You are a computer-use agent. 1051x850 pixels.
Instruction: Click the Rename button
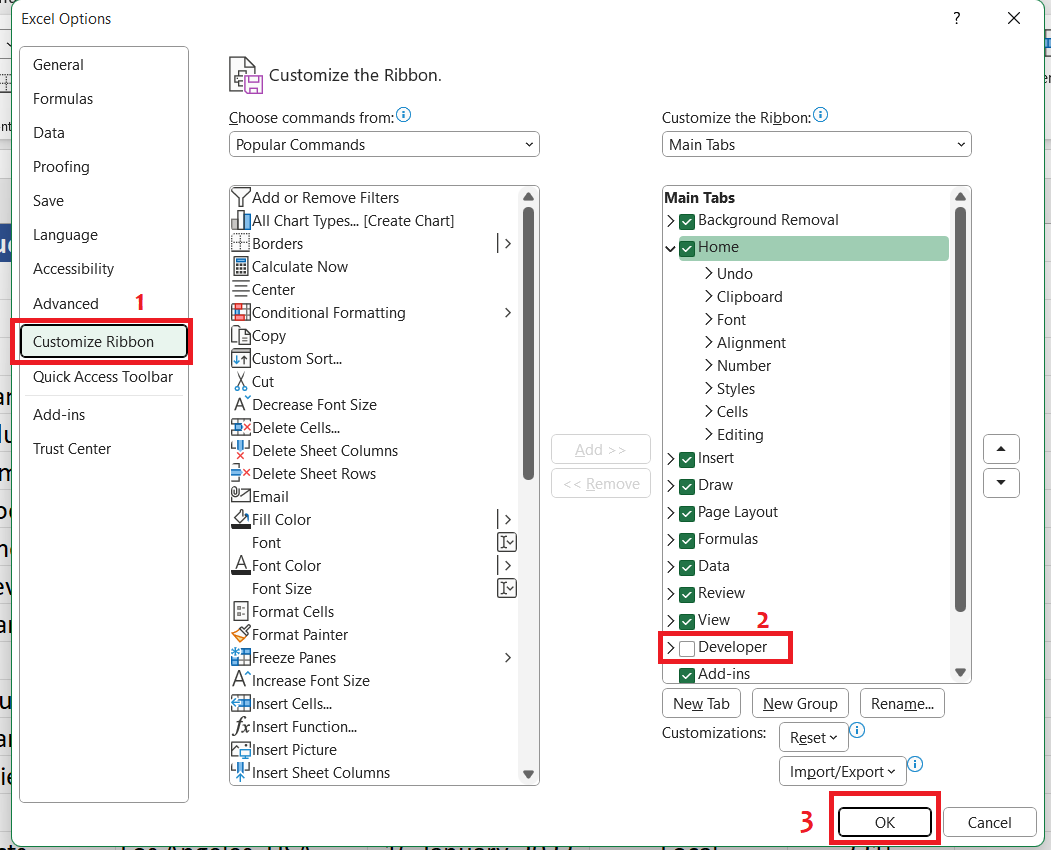[x=902, y=703]
